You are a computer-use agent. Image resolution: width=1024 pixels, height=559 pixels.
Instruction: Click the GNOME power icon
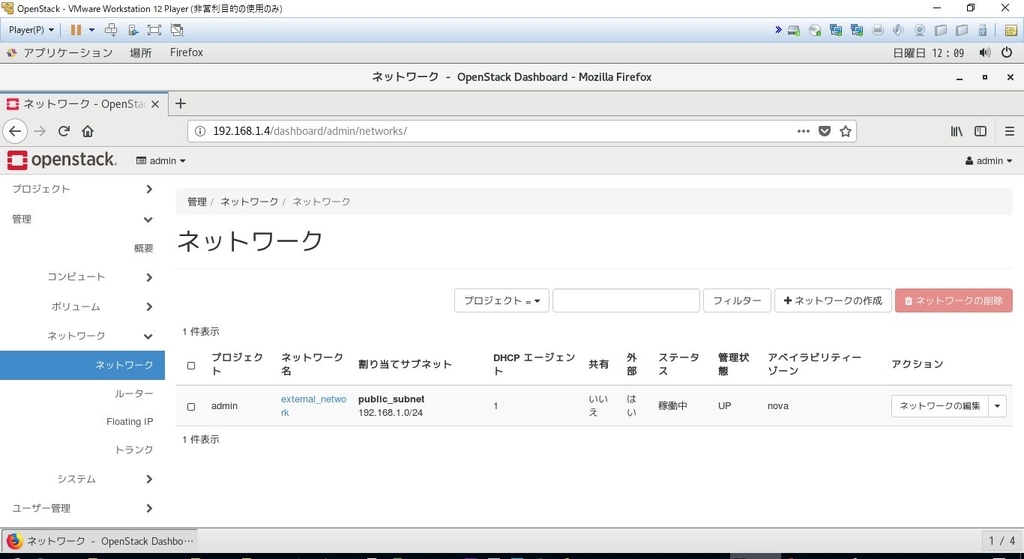pyautogui.click(x=1006, y=53)
